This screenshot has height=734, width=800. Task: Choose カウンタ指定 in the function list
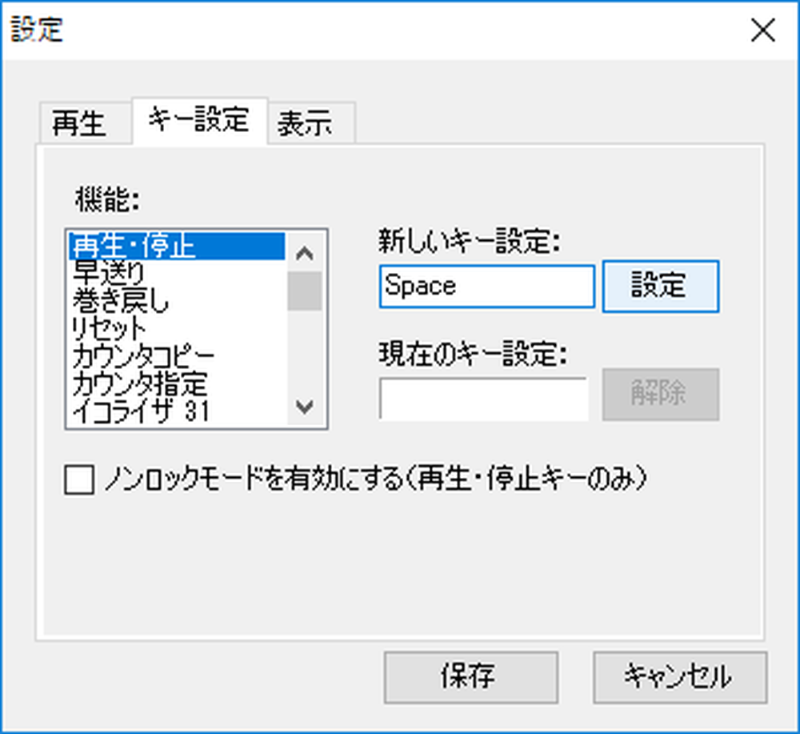(139, 382)
